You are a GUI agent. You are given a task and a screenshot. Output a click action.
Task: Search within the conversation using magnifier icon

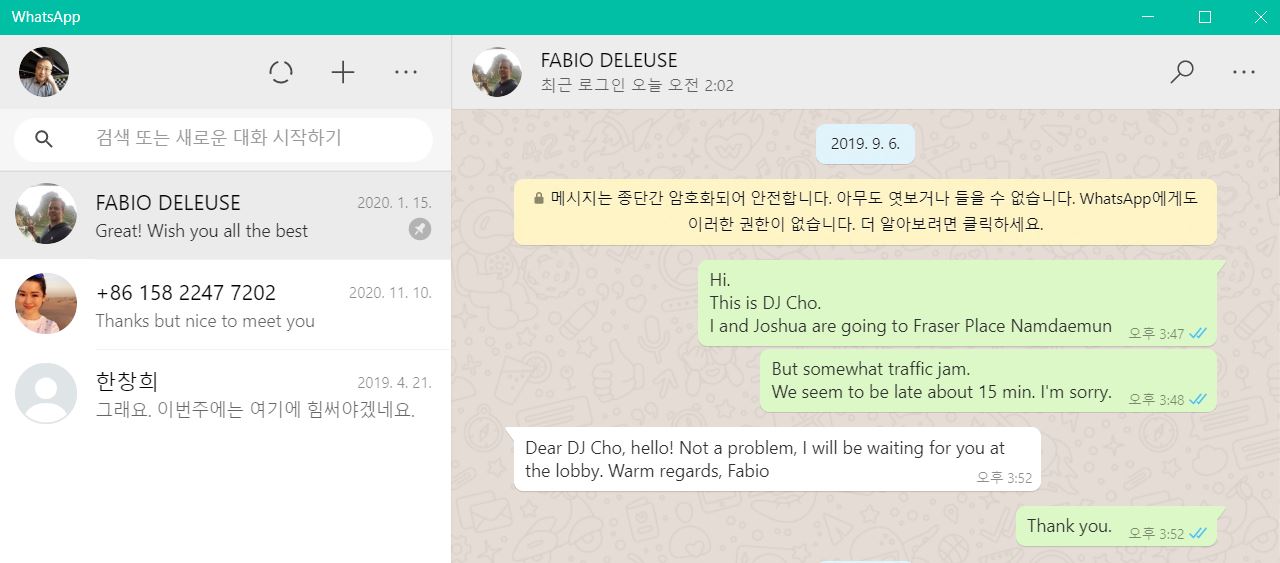coord(1182,72)
